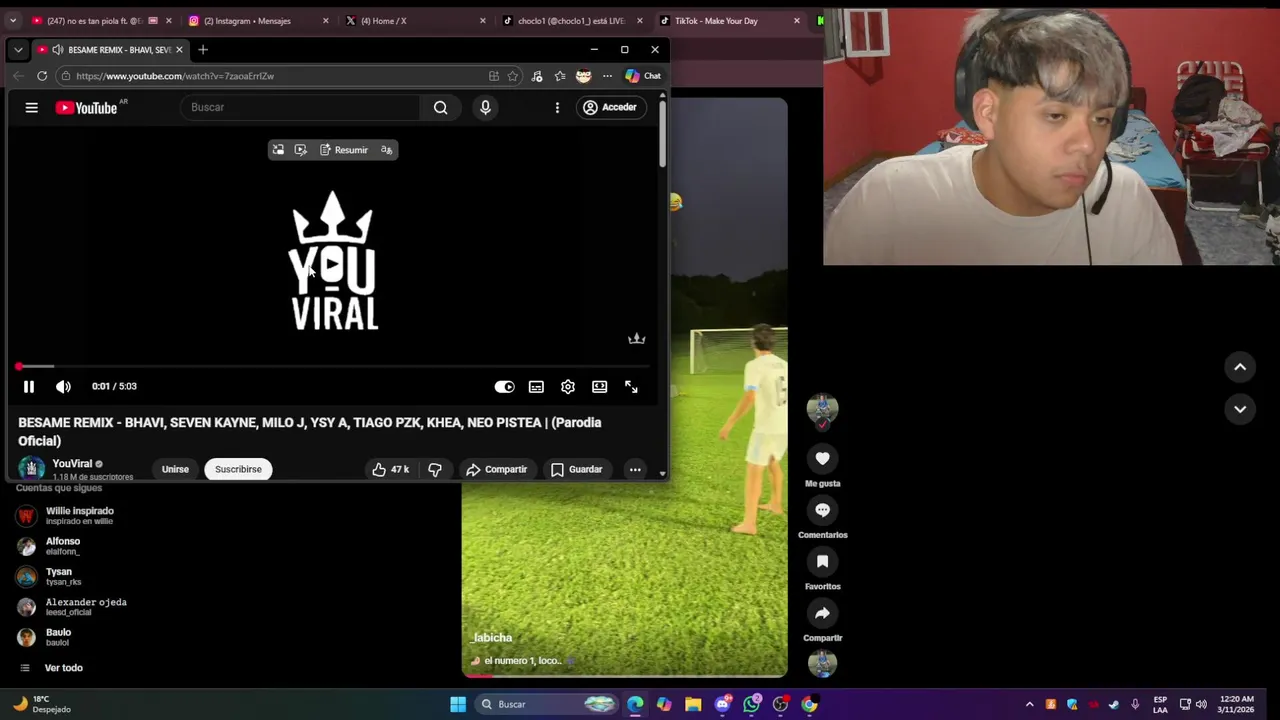Open a new tab in Edge window
Image resolution: width=1280 pixels, height=720 pixels.
[203, 50]
